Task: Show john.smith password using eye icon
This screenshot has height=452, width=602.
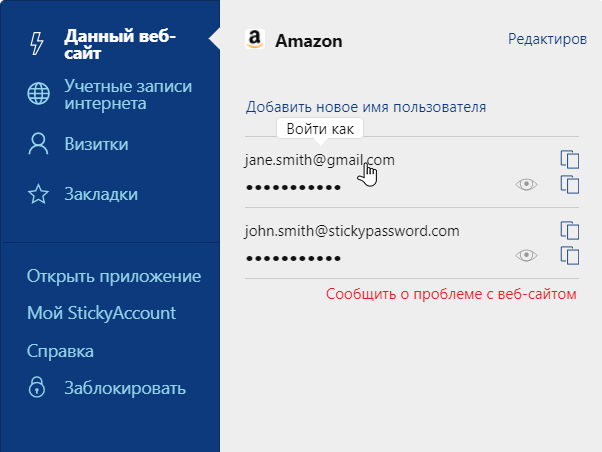Action: (x=526, y=255)
